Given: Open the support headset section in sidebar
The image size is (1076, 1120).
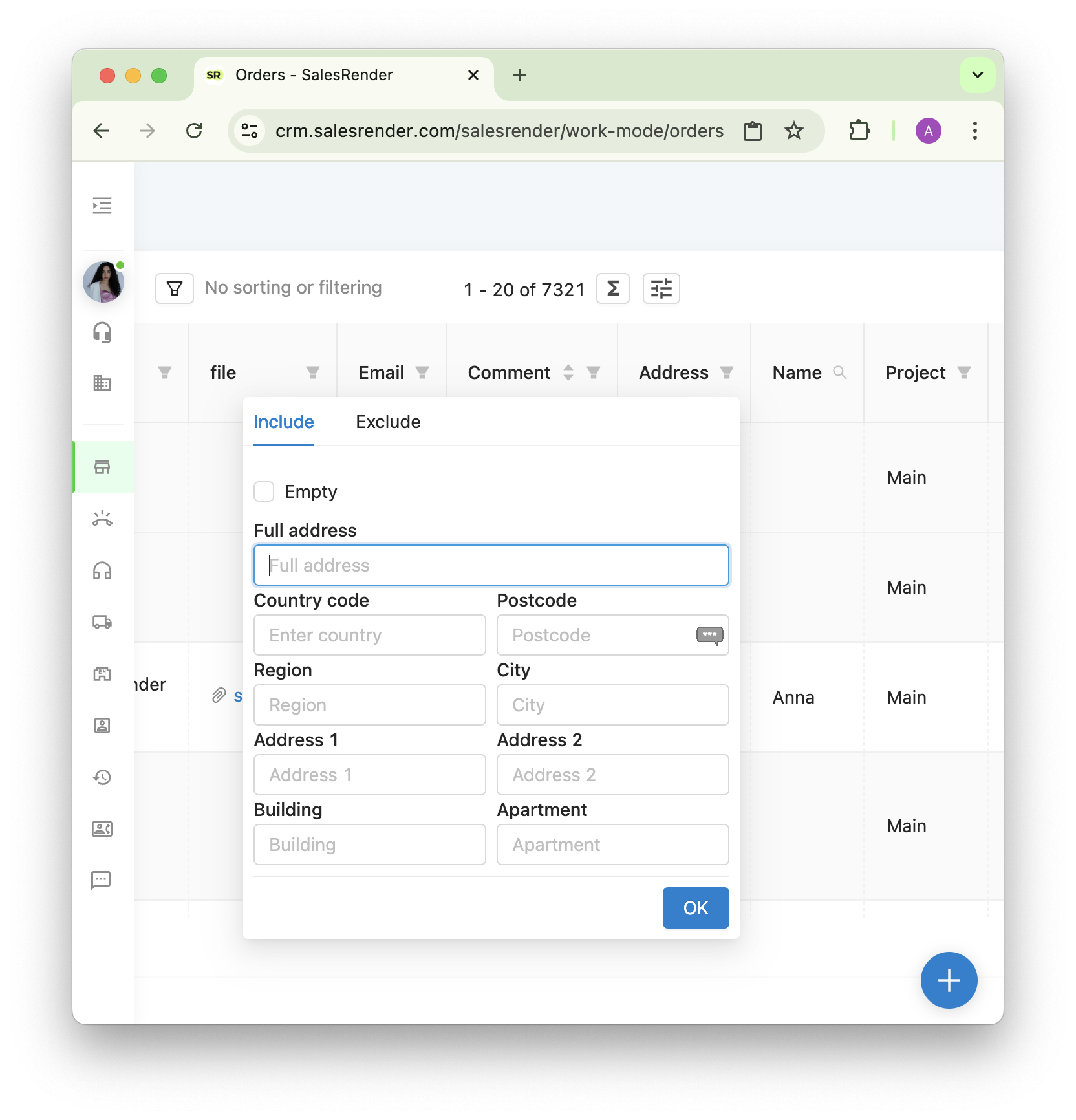Looking at the screenshot, I should pyautogui.click(x=102, y=333).
